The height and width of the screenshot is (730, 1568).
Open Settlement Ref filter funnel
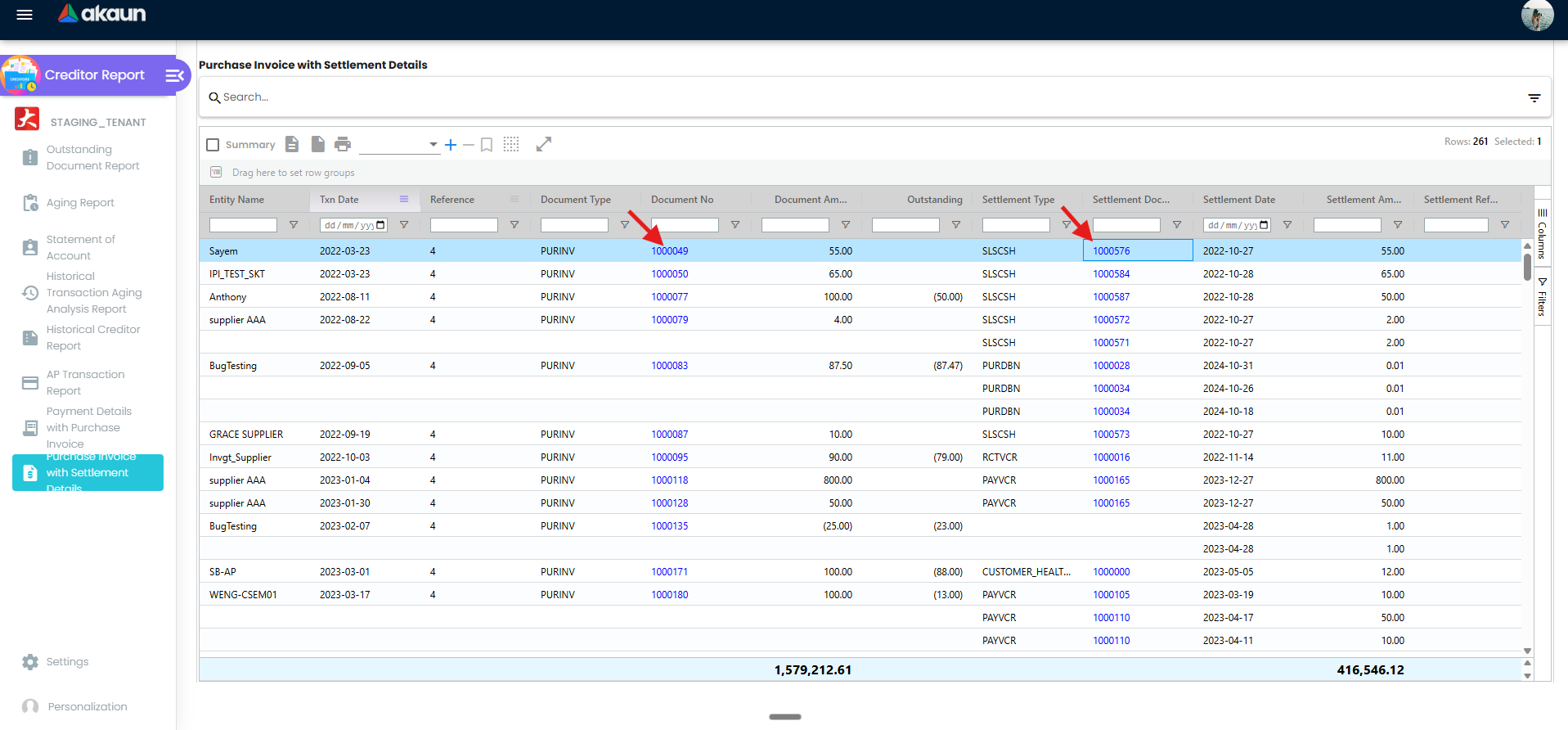1505,225
